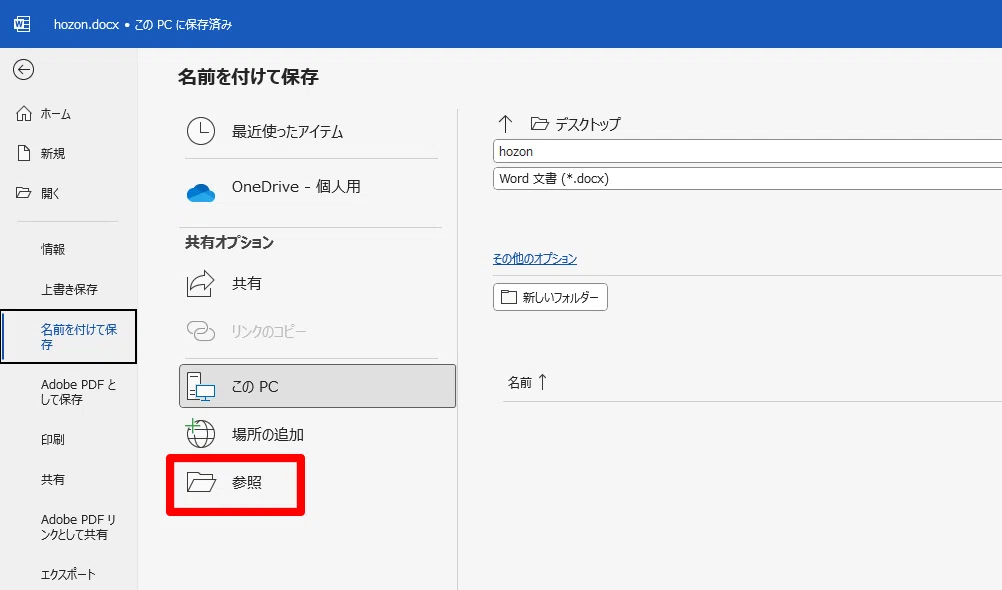Sort by 名前 column header
Image resolution: width=1002 pixels, height=590 pixels.
click(x=520, y=383)
